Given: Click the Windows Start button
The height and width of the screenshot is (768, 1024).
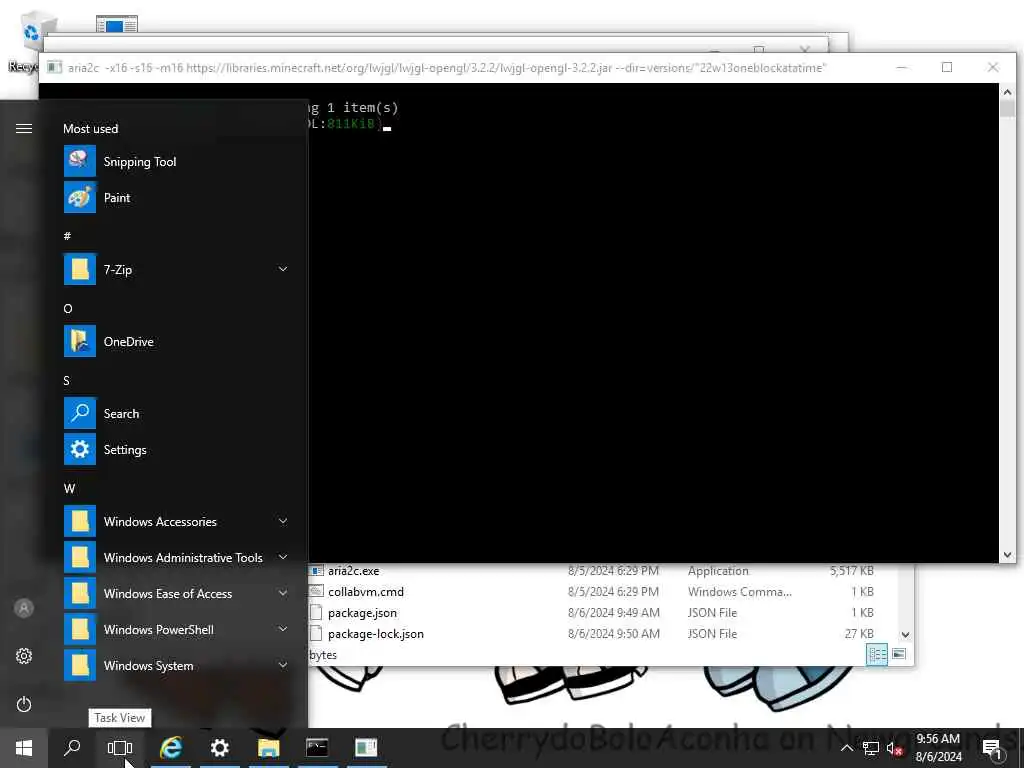Looking at the screenshot, I should tap(24, 748).
